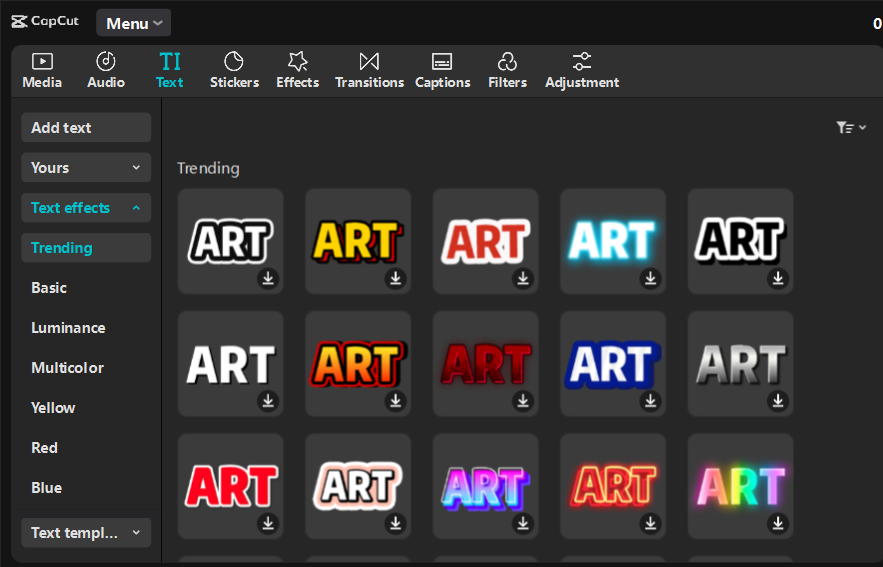Select the Luminance category
The image size is (883, 567).
(x=68, y=328)
